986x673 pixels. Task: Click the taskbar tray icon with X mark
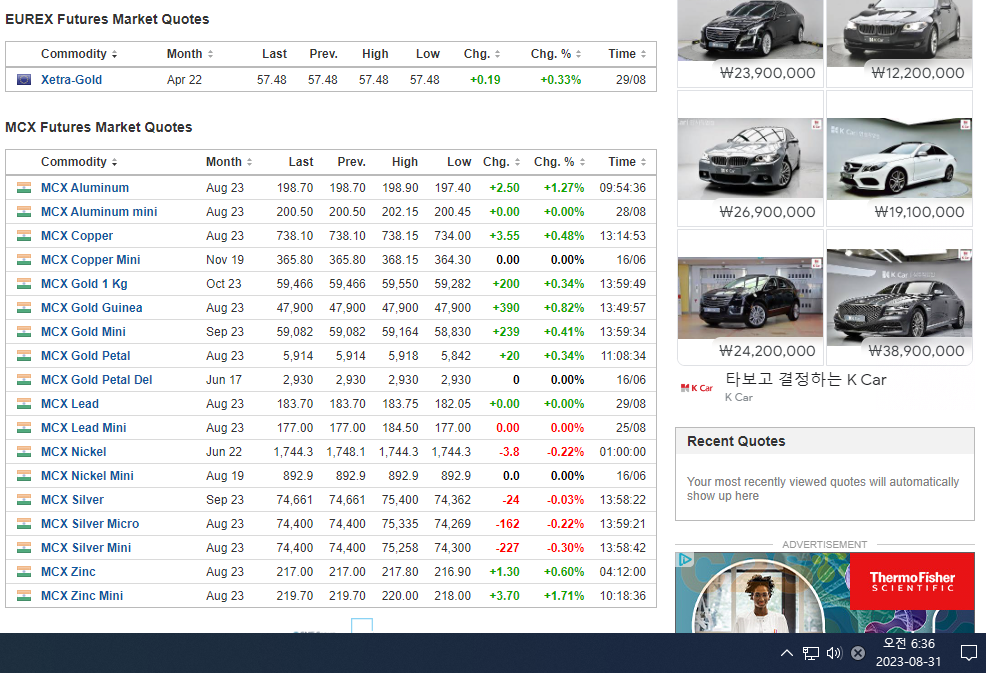(x=858, y=653)
